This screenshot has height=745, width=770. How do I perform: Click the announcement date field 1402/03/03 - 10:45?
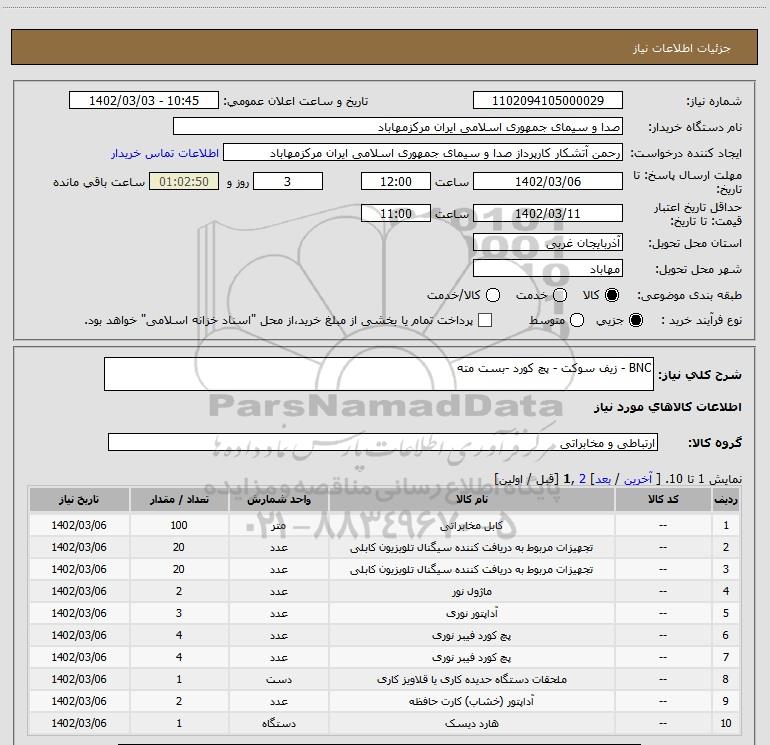[x=144, y=101]
